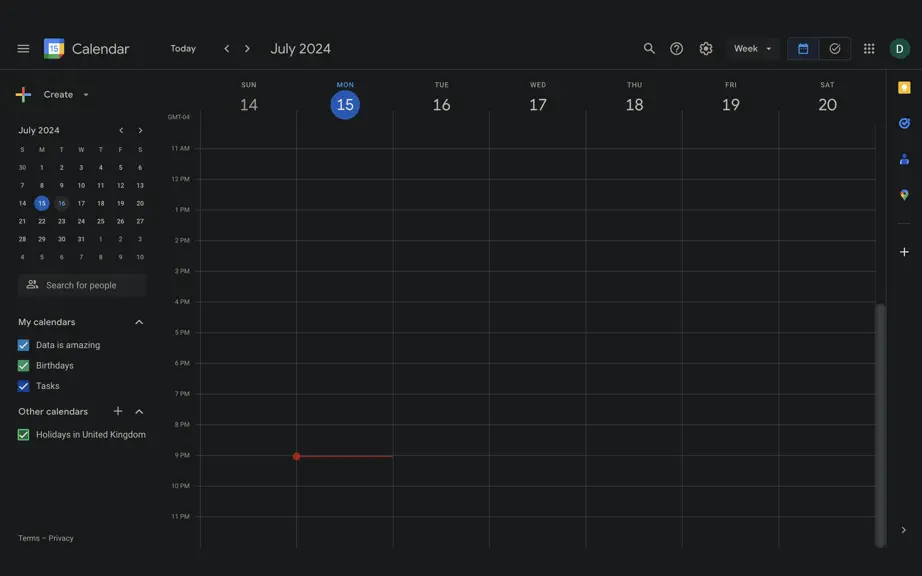
Task: Toggle Birthdays calendar checkbox
Action: point(24,366)
